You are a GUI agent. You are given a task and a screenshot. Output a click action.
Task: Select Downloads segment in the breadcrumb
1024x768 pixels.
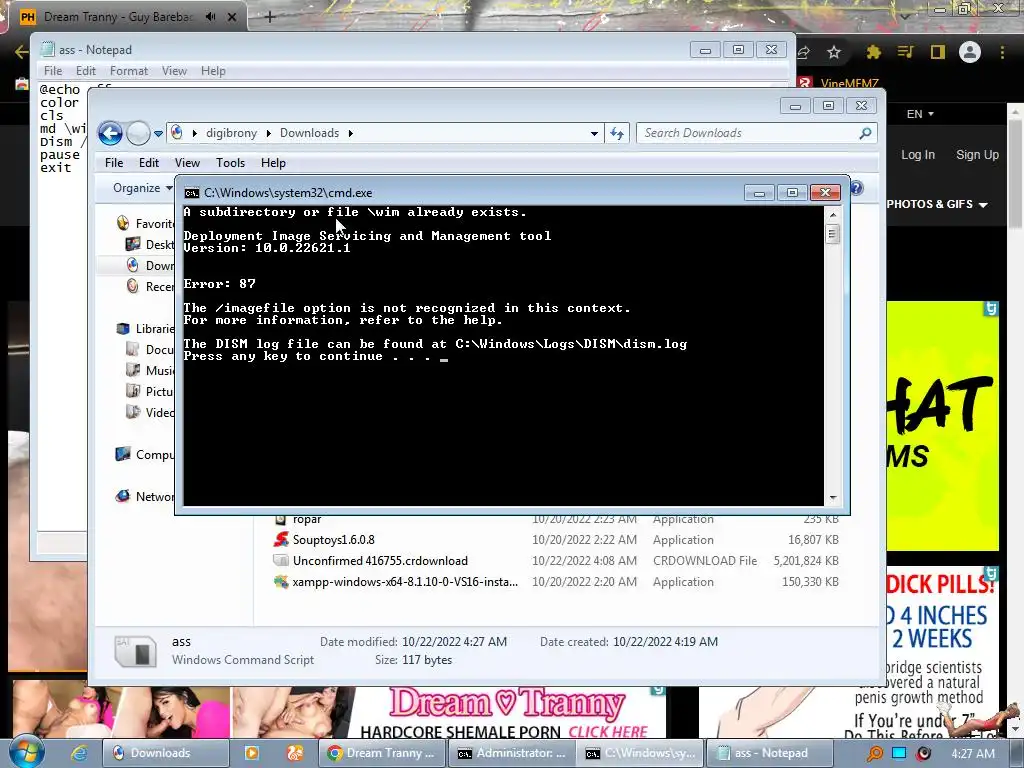tap(310, 133)
